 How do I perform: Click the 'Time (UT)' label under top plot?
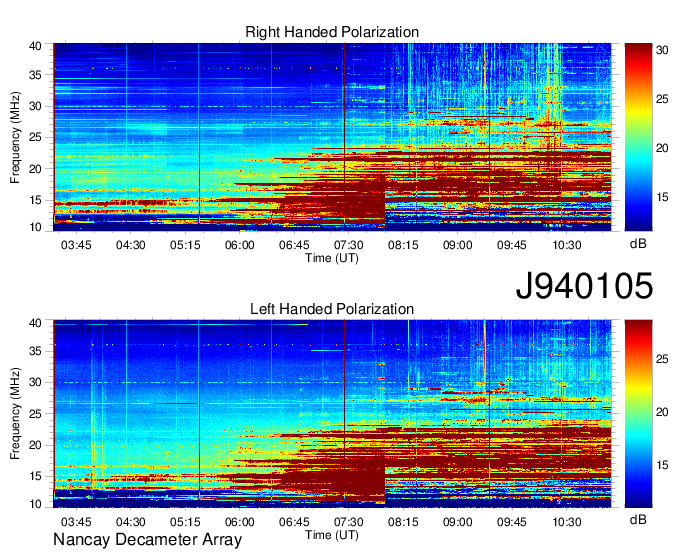click(332, 258)
